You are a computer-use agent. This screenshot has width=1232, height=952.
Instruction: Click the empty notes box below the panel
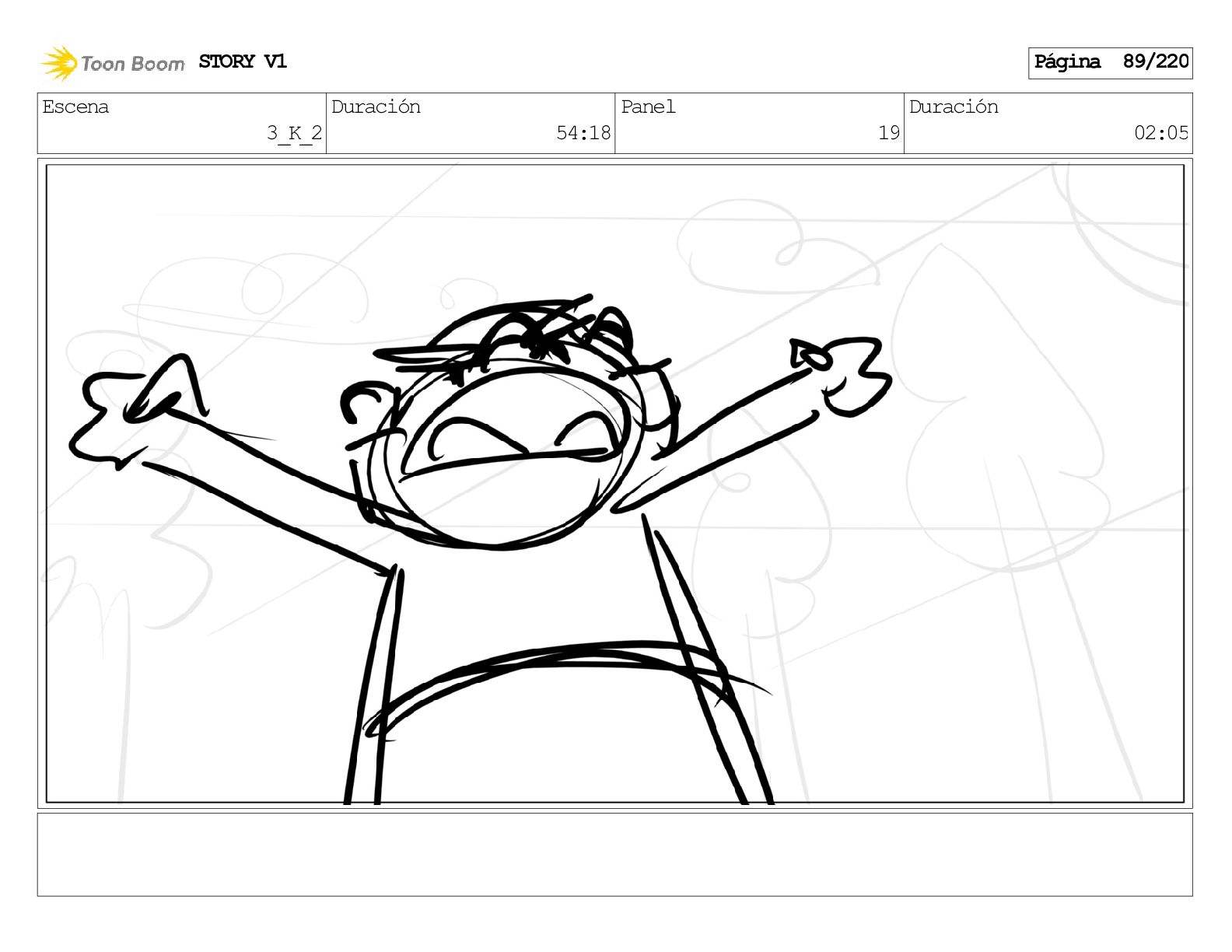pyautogui.click(x=615, y=855)
